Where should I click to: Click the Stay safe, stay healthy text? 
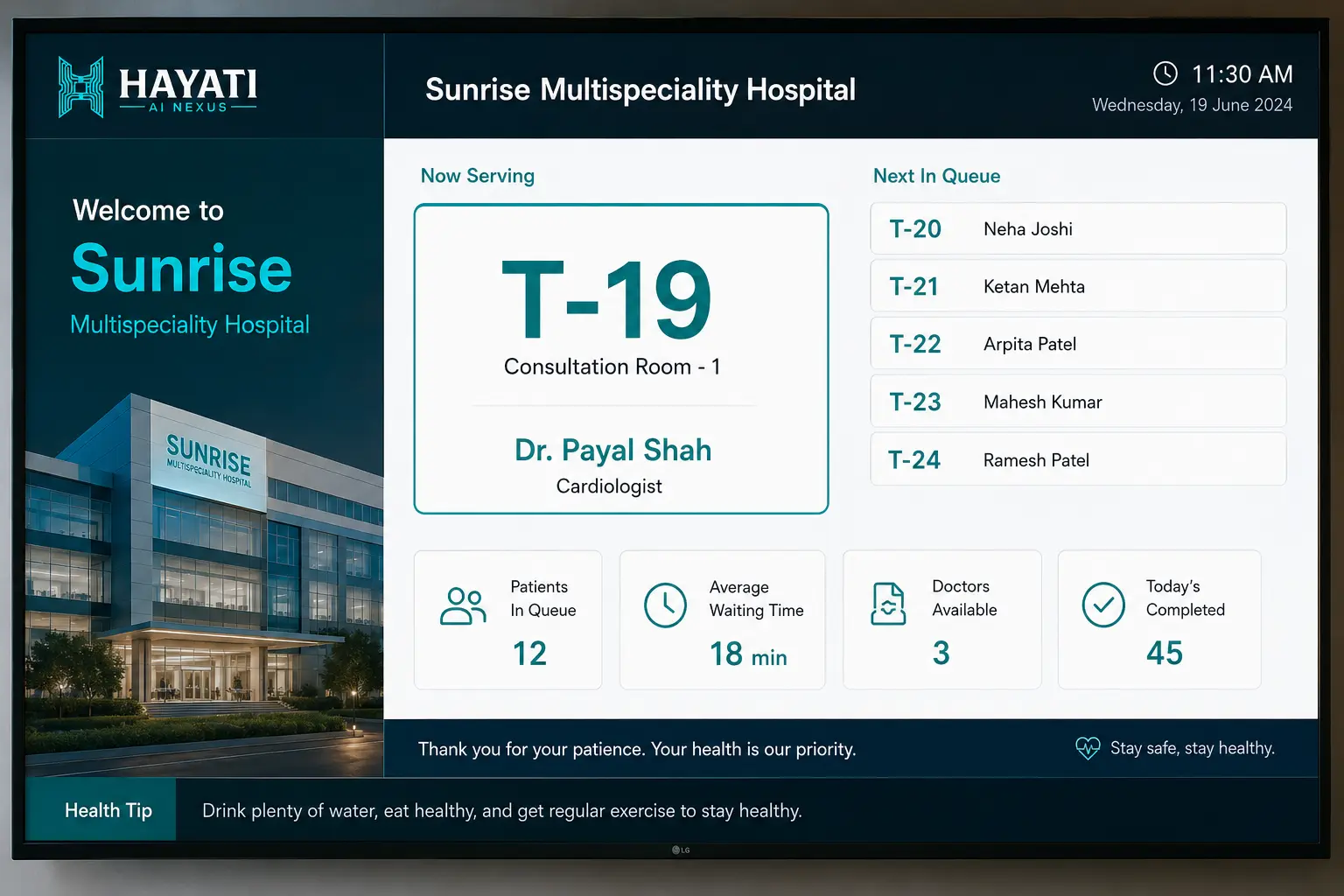pos(1192,748)
